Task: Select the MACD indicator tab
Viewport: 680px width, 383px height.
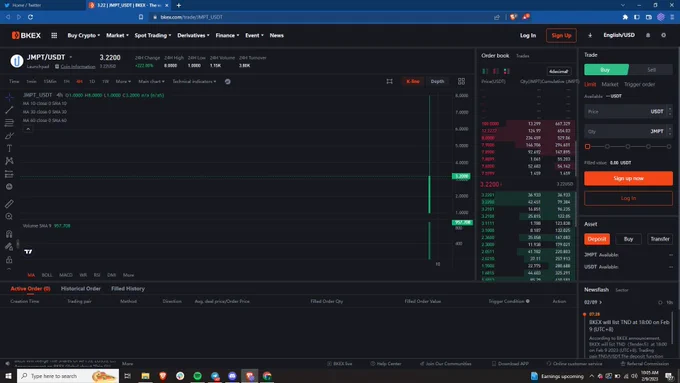Action: (65, 275)
